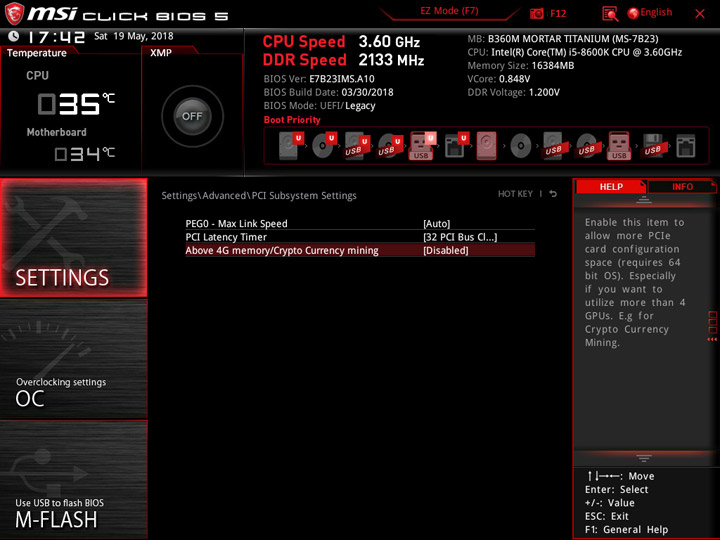
Task: Select the UEFI USB CD/DVD boot icon
Action: 390,146
